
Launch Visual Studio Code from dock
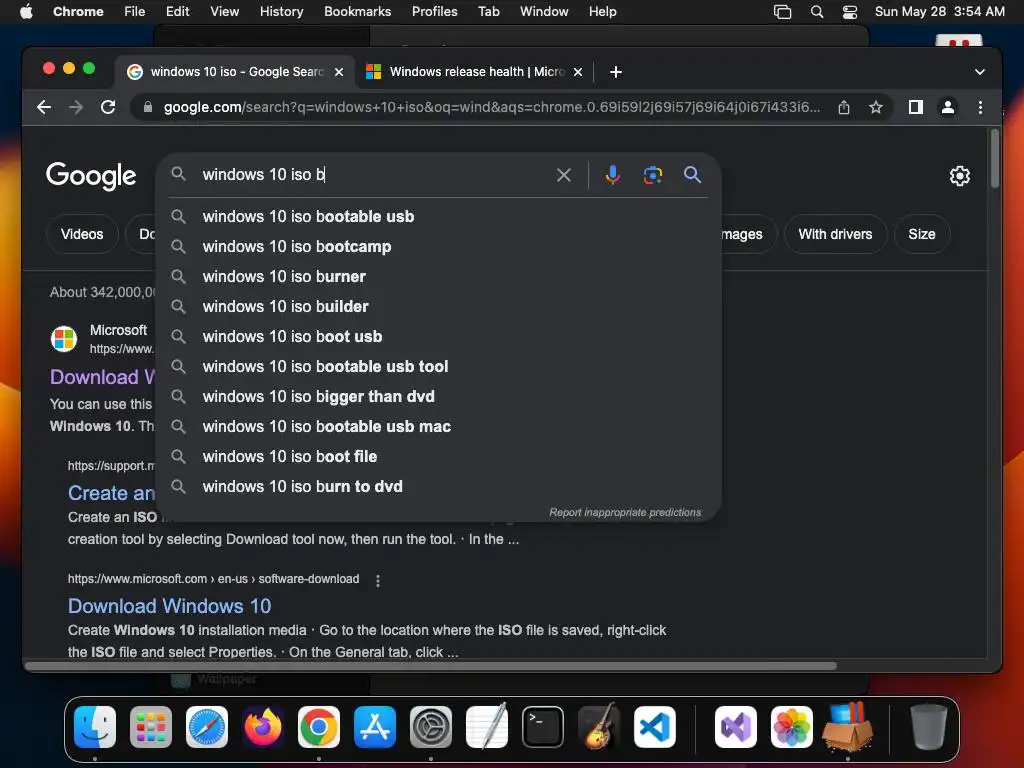click(655, 726)
